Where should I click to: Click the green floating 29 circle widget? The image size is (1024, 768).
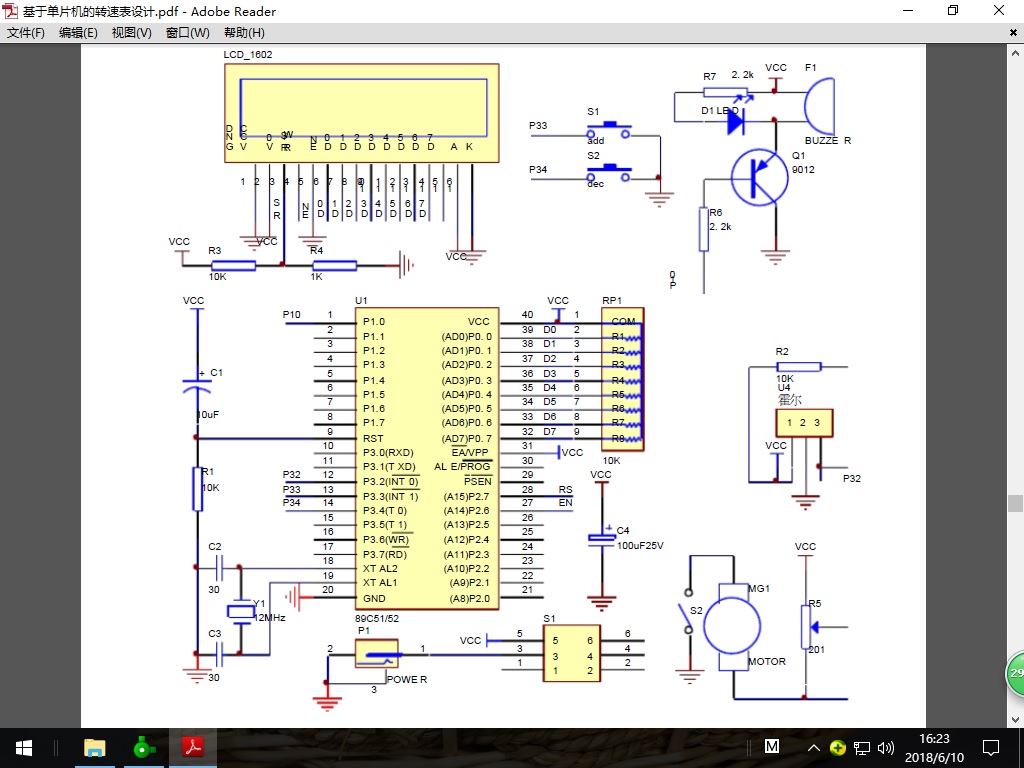coord(1015,673)
